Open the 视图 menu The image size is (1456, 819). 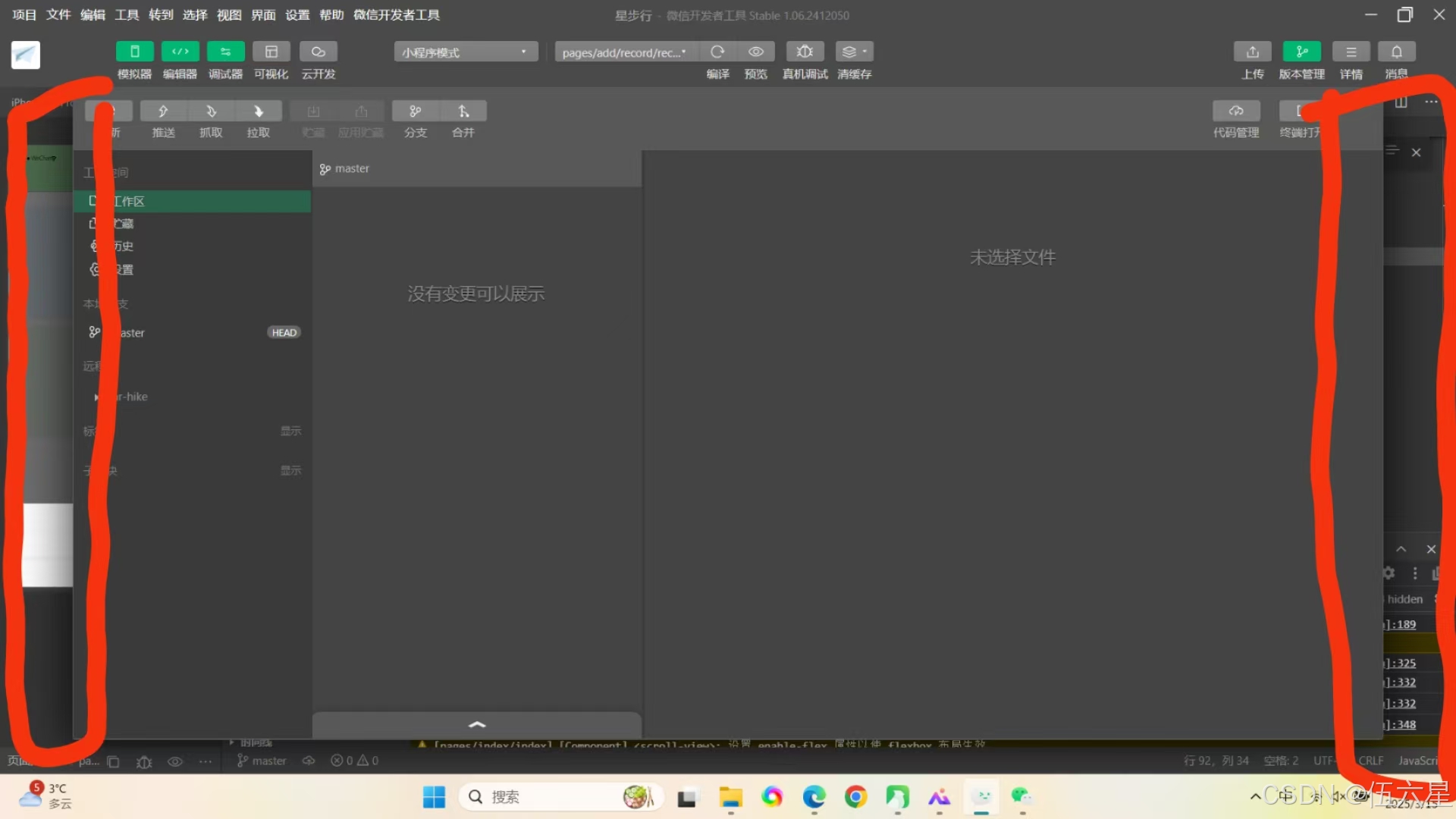229,15
